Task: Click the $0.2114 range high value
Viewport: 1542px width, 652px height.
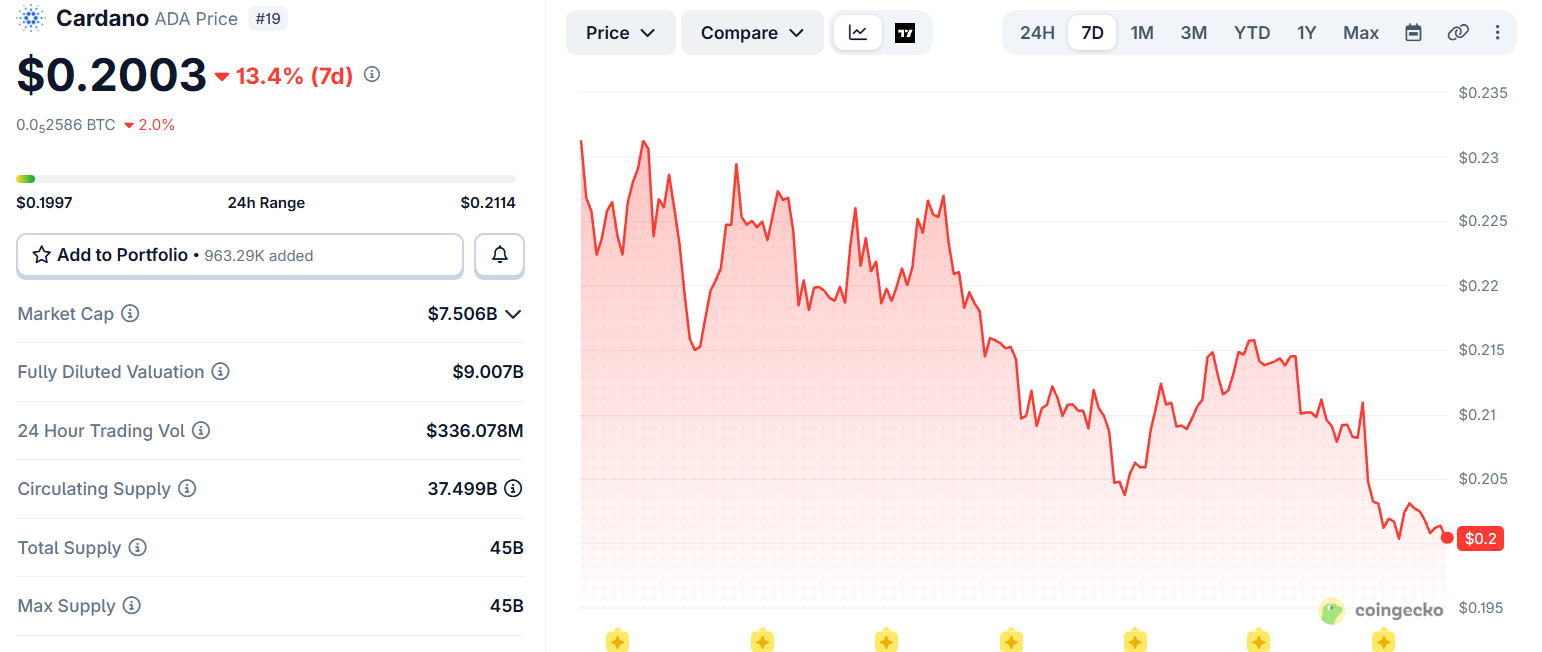Action: point(488,203)
